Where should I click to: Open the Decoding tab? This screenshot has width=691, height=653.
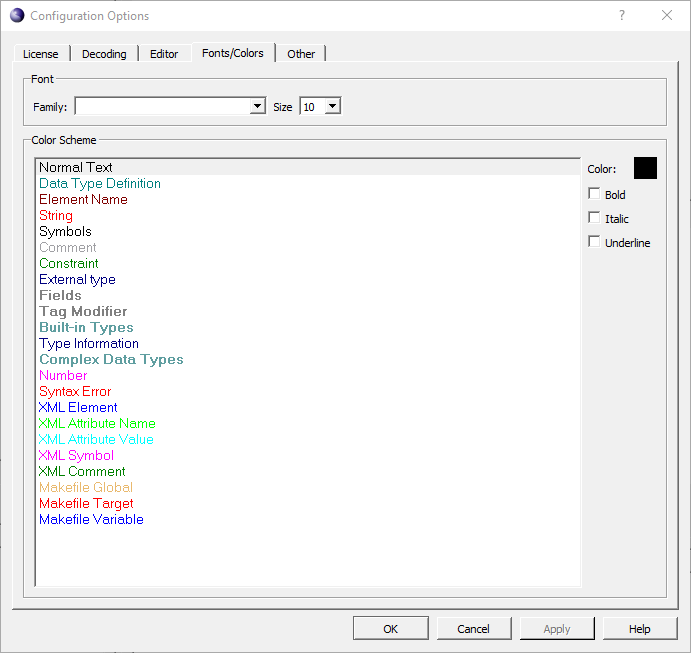(104, 54)
